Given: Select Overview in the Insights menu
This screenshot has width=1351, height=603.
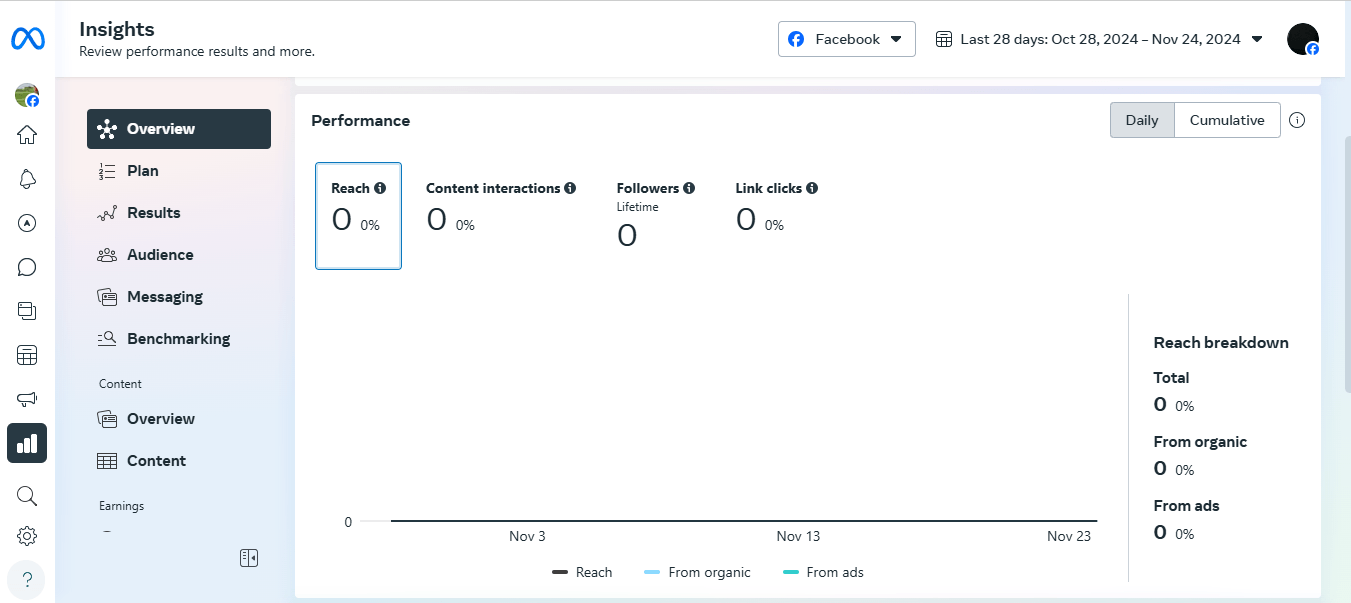Looking at the screenshot, I should [x=179, y=129].
